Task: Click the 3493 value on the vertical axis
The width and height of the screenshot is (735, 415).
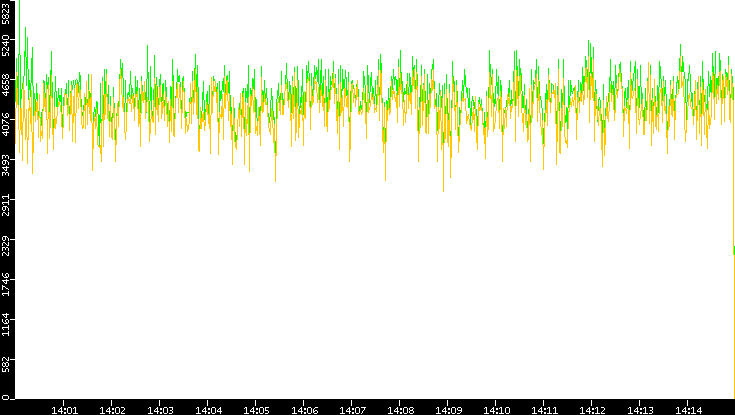Action: (x=5, y=165)
